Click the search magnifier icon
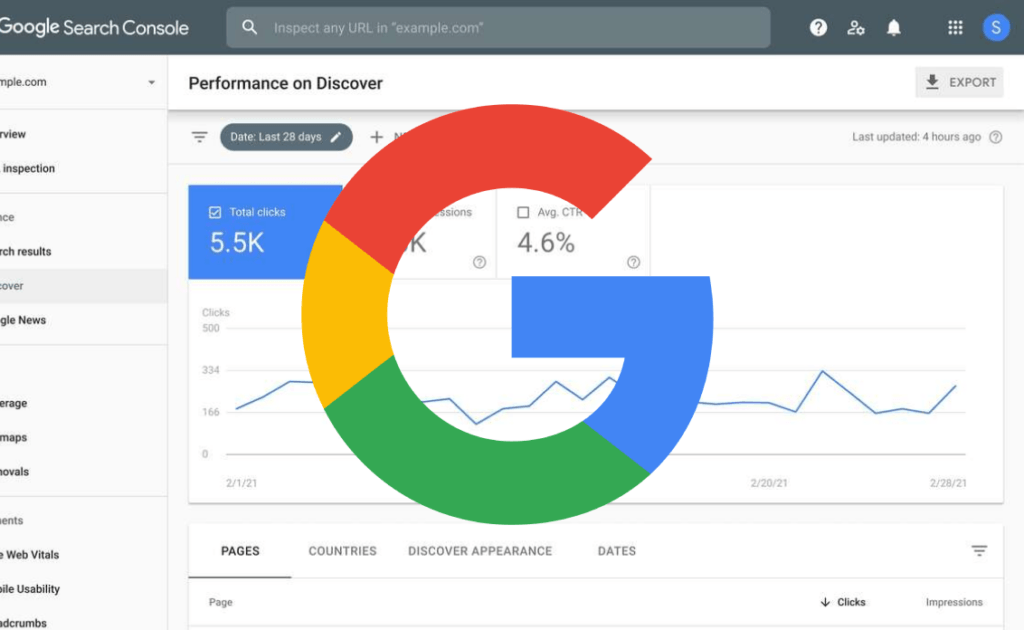Image resolution: width=1024 pixels, height=630 pixels. coord(249,27)
